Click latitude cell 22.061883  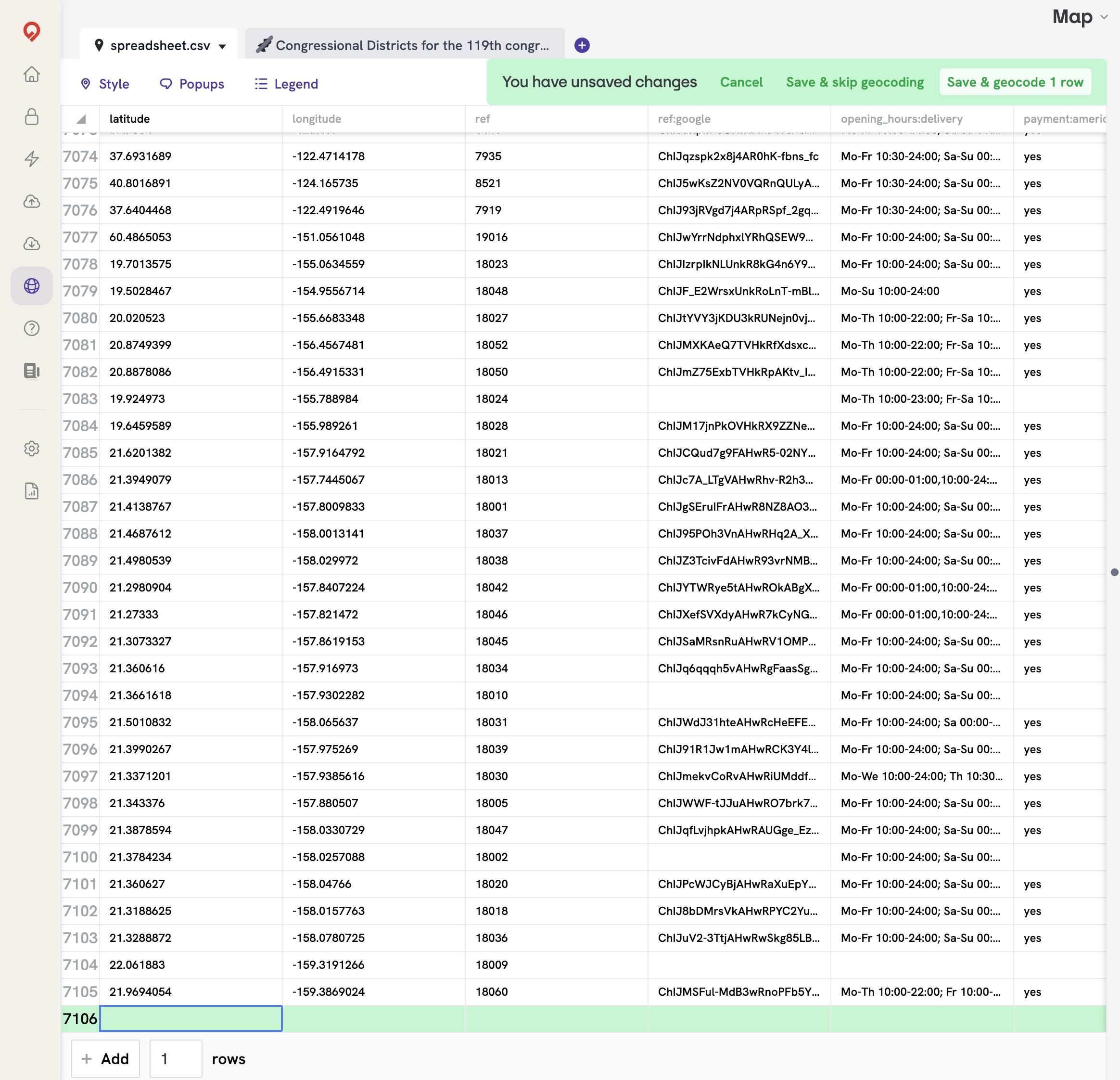[191, 964]
